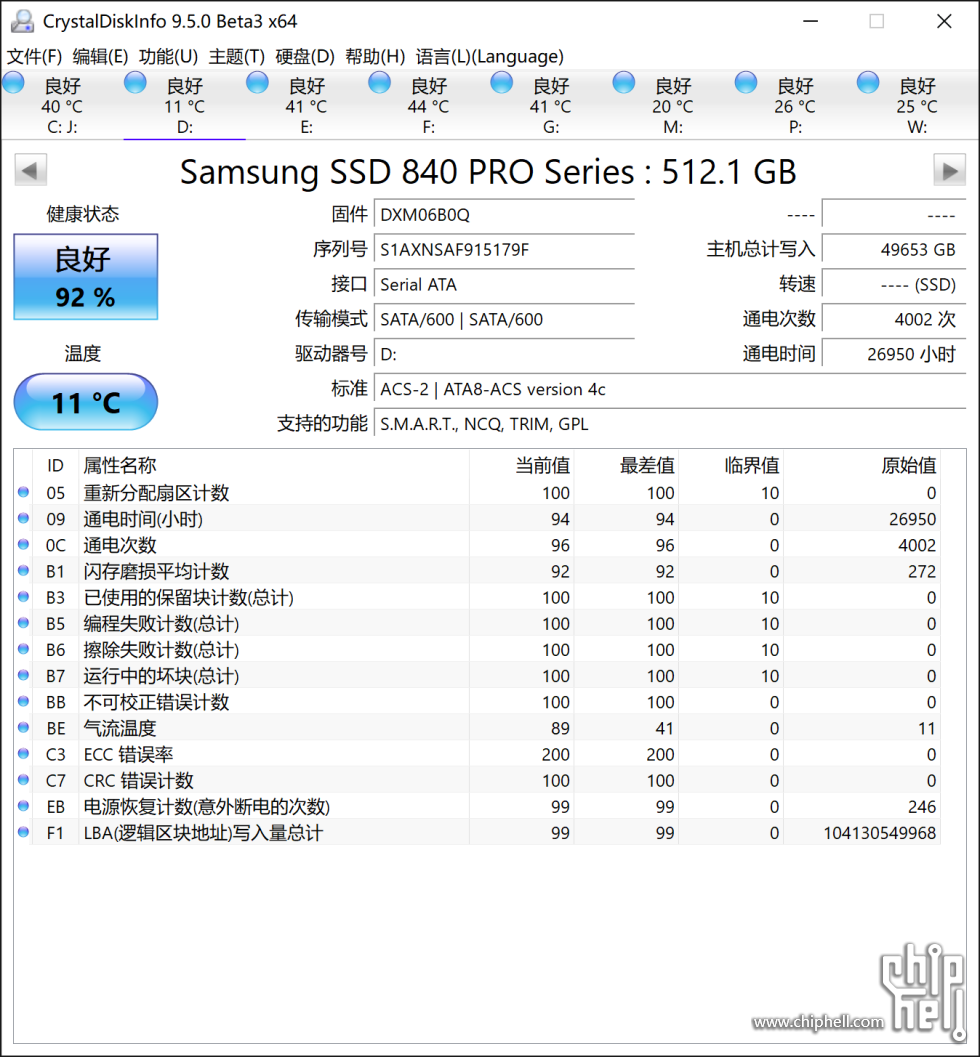
Task: Click status dot for attribute C3 row
Action: pyautogui.click(x=24, y=754)
